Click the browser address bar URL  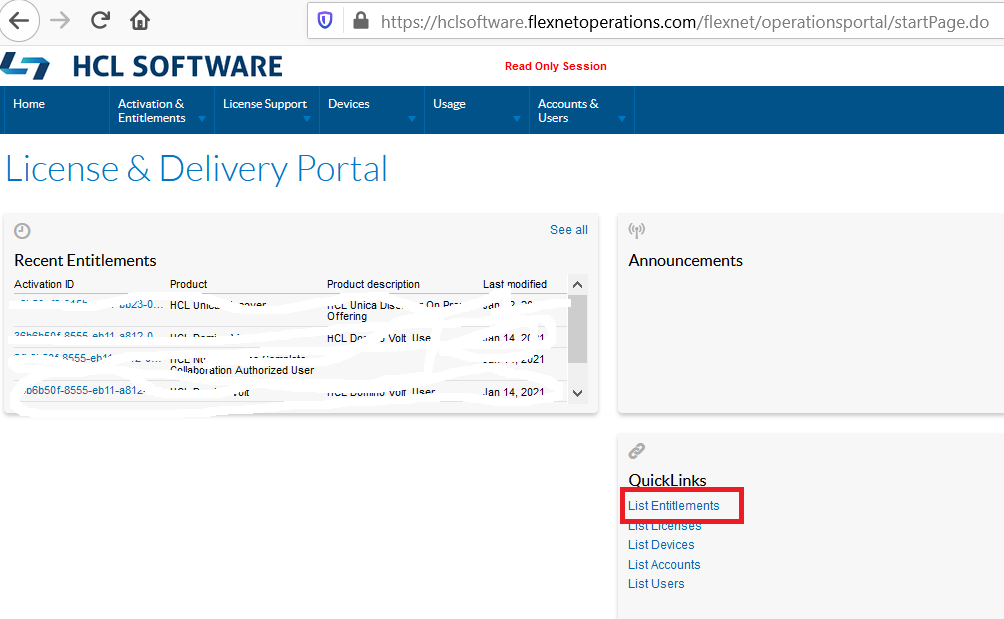click(684, 21)
